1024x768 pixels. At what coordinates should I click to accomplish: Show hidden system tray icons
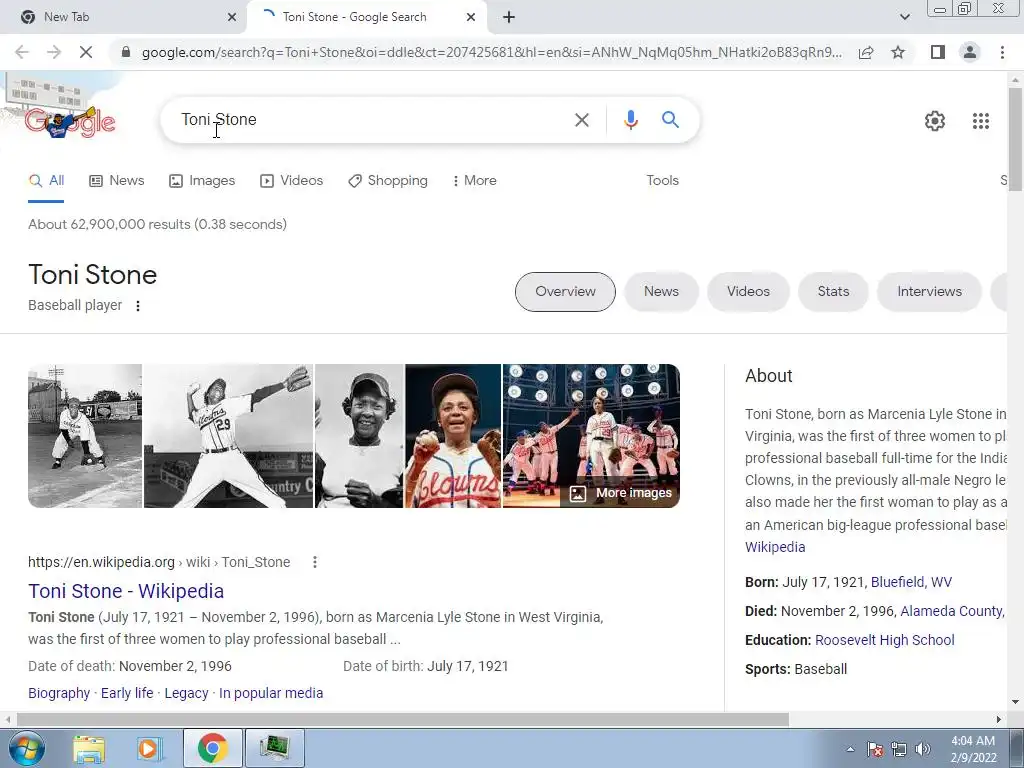(850, 749)
